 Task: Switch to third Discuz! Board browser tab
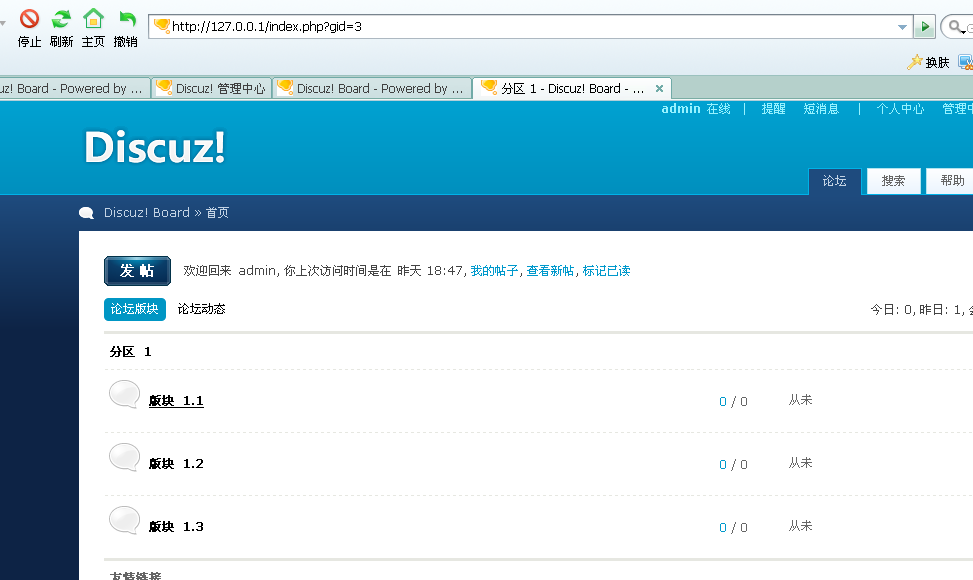click(x=371, y=89)
